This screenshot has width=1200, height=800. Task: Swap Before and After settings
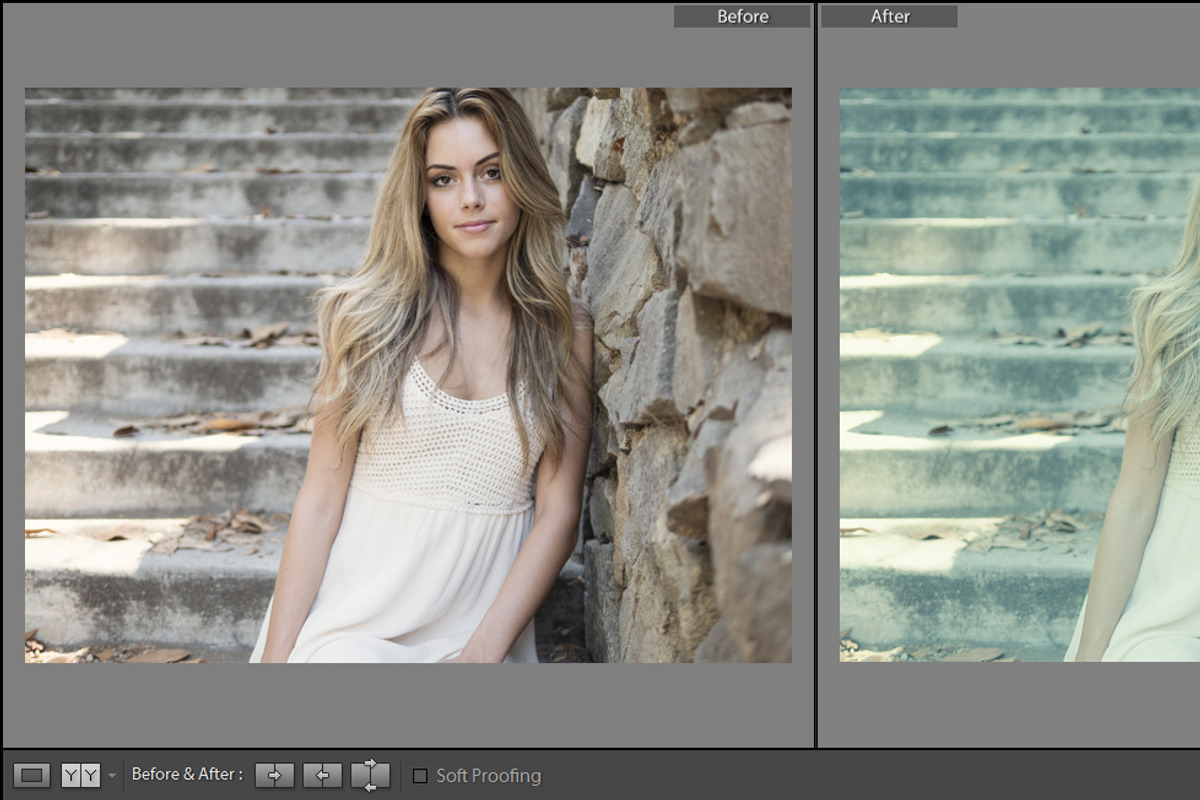(x=370, y=775)
